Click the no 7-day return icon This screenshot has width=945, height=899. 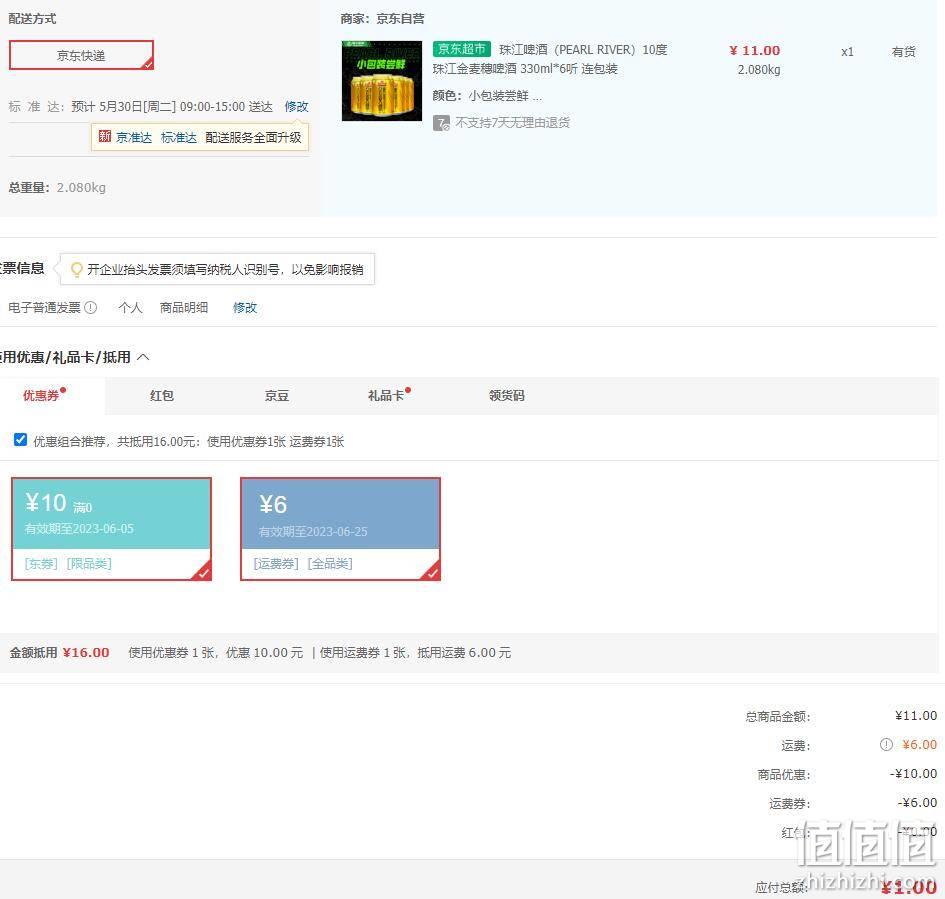point(441,123)
